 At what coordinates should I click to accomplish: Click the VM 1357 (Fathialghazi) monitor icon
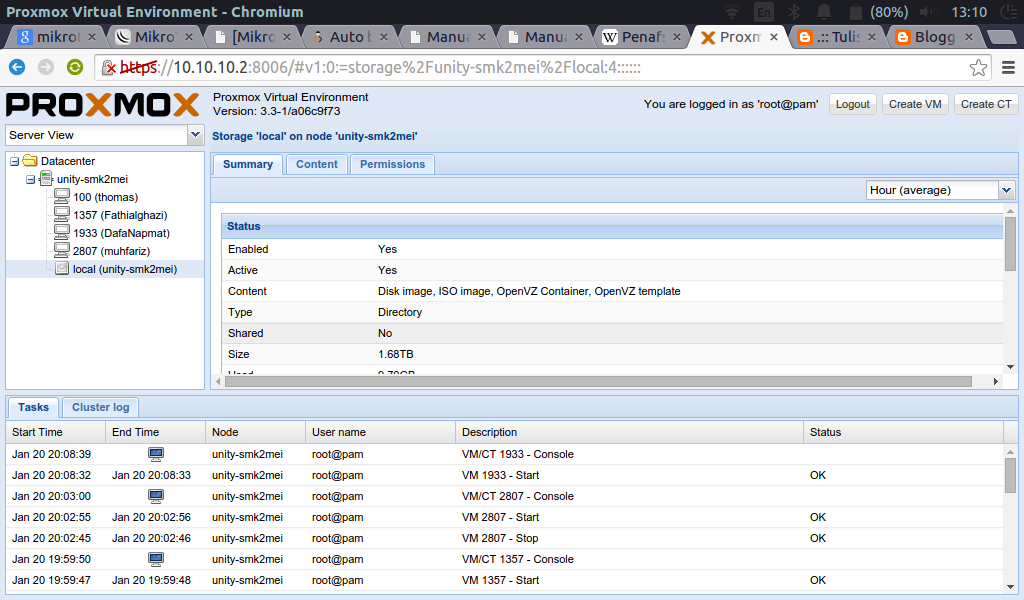tap(62, 214)
